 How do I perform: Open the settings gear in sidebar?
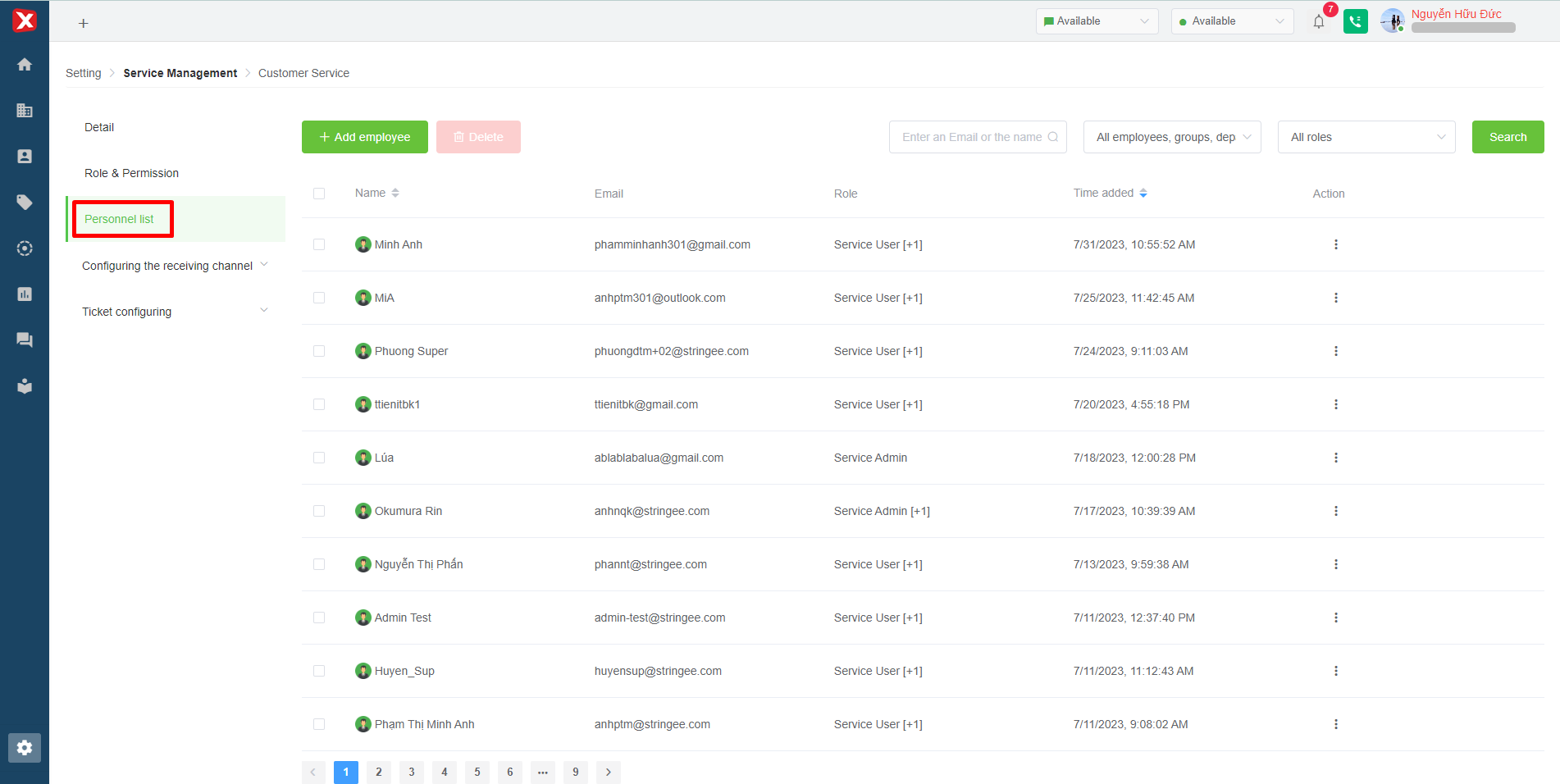point(25,748)
